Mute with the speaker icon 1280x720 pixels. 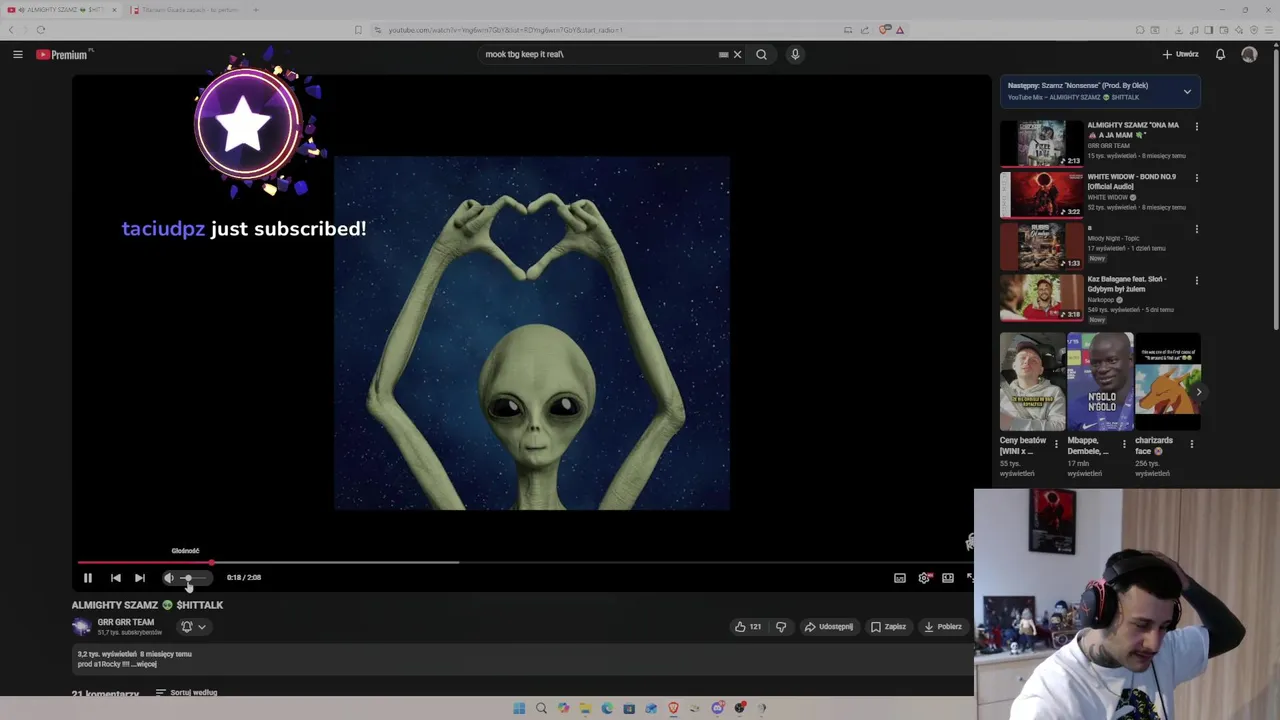tap(169, 577)
